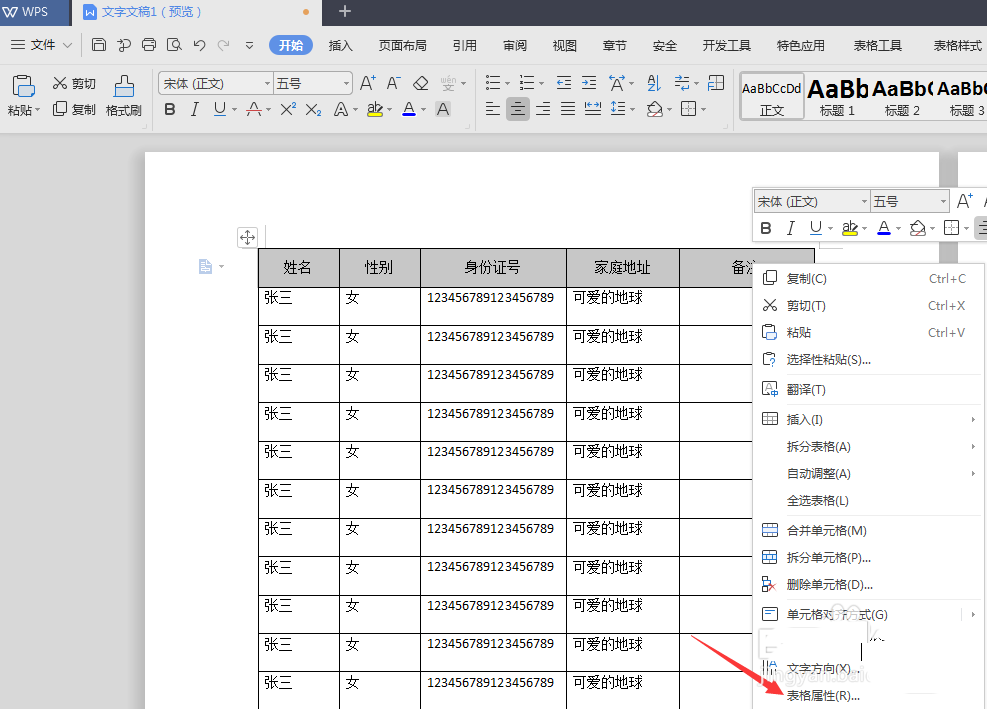The height and width of the screenshot is (709, 987).
Task: Expand the bullet list style dropdown arrow
Action: (x=507, y=84)
